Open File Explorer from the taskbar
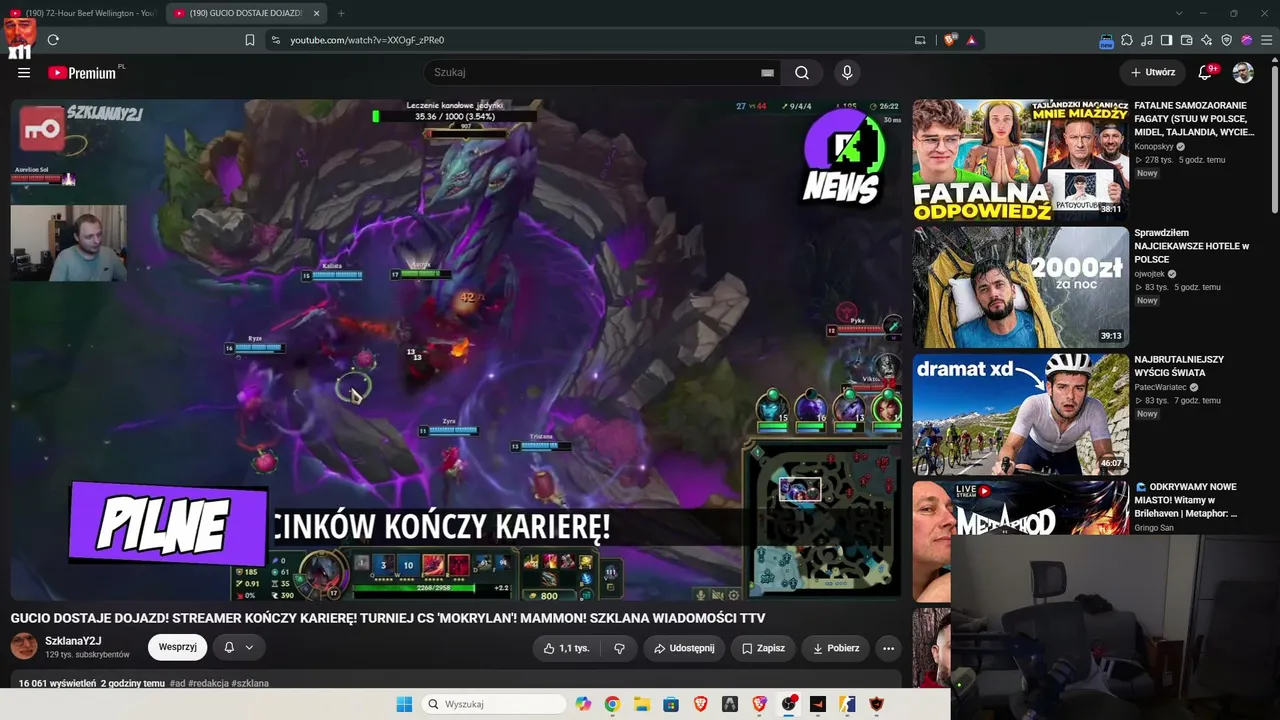This screenshot has height=720, width=1280. tap(642, 704)
